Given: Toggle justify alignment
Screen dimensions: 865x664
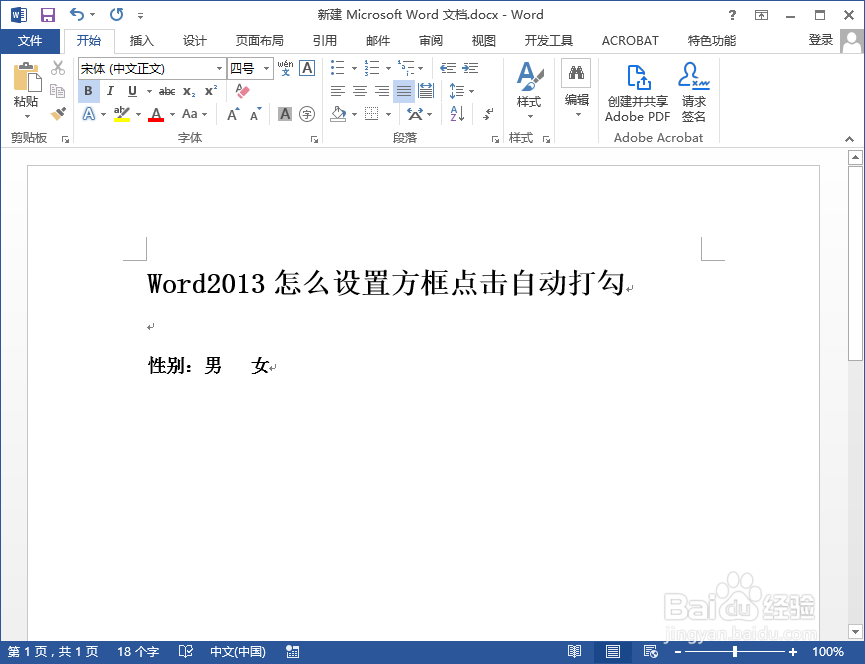Looking at the screenshot, I should [x=404, y=91].
